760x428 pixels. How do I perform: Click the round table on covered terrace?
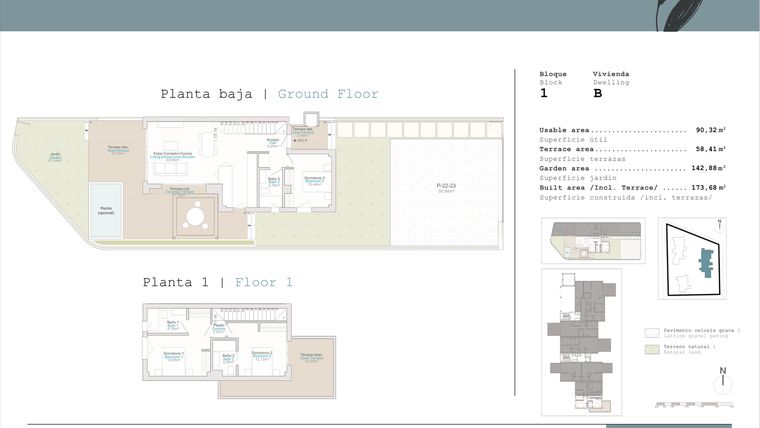pos(195,217)
